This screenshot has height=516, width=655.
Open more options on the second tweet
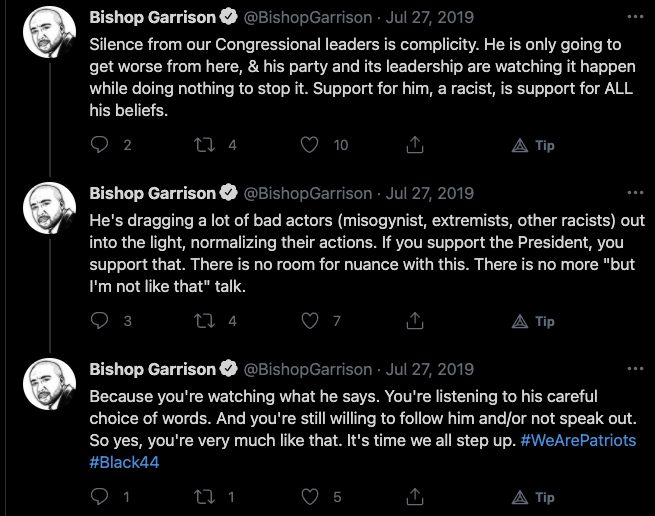(x=634, y=193)
